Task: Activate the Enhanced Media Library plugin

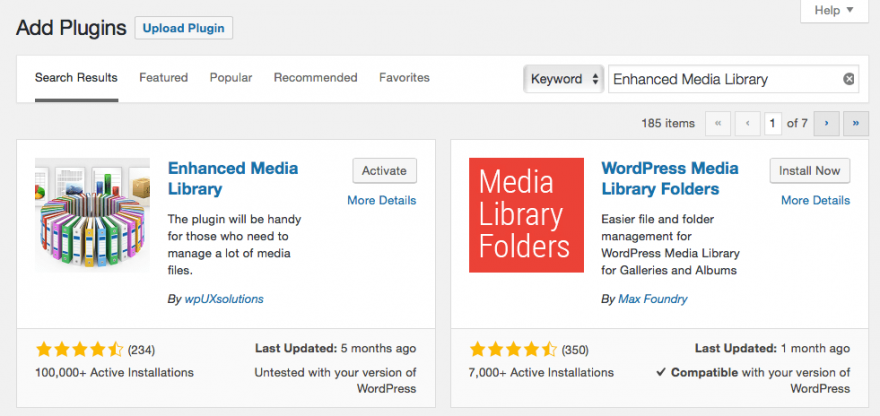Action: [x=384, y=171]
